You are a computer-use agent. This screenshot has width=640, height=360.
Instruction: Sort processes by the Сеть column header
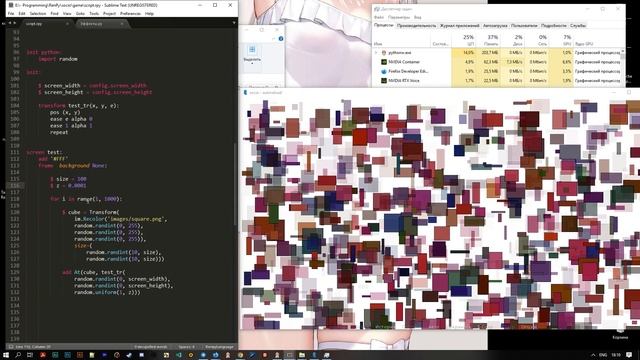click(536, 40)
